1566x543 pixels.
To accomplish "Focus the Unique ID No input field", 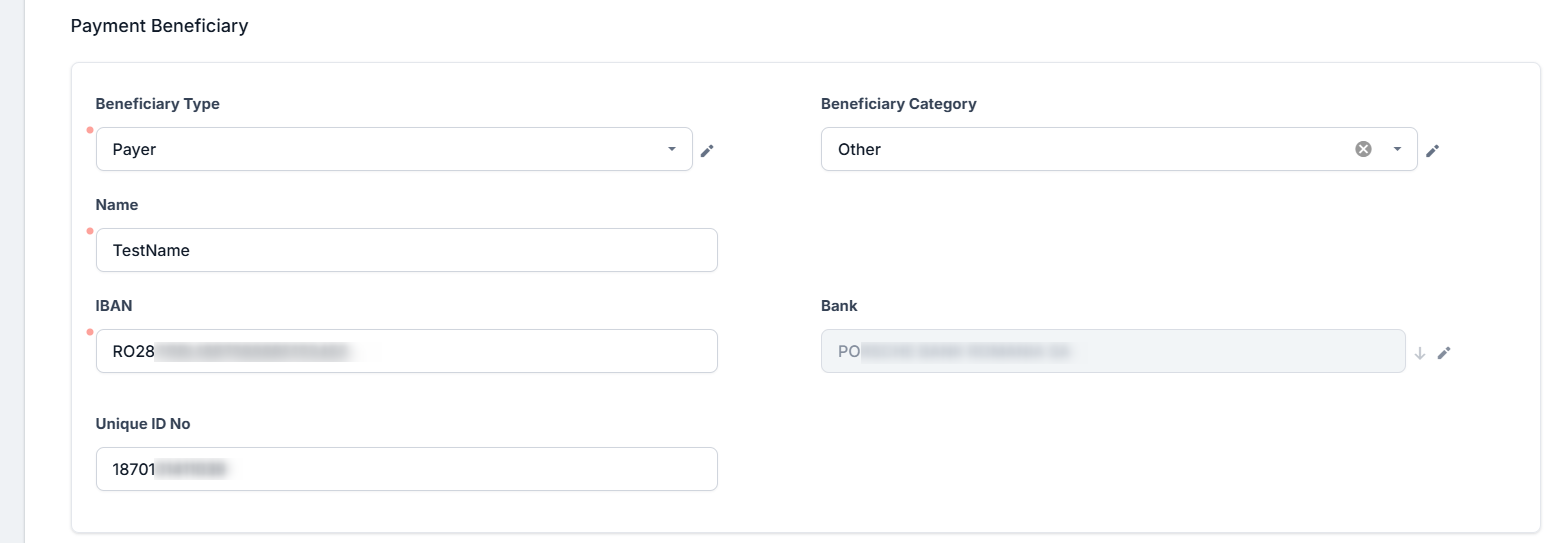I will click(406, 469).
